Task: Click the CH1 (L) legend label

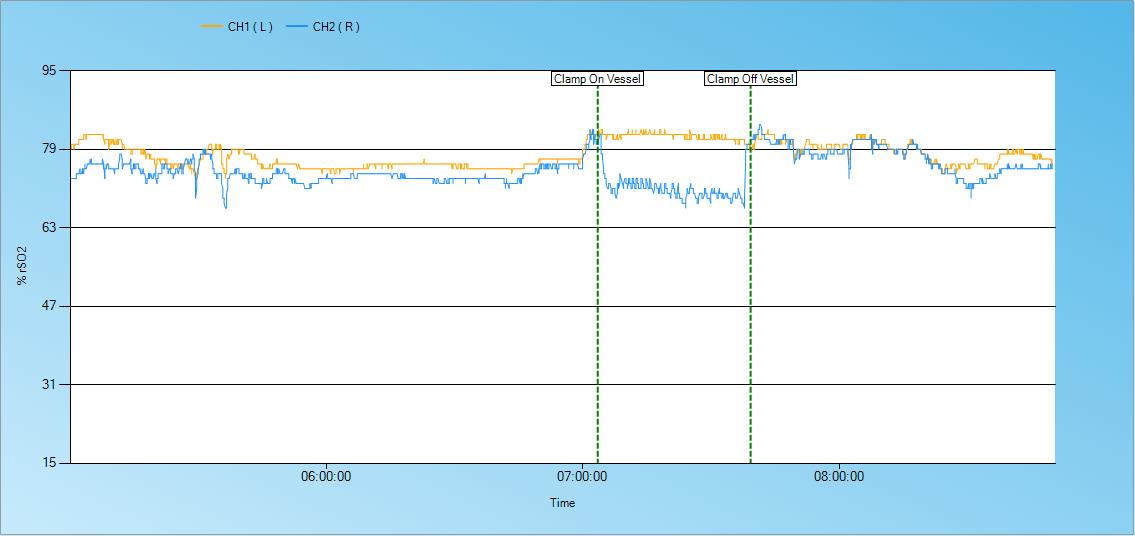Action: (x=249, y=27)
